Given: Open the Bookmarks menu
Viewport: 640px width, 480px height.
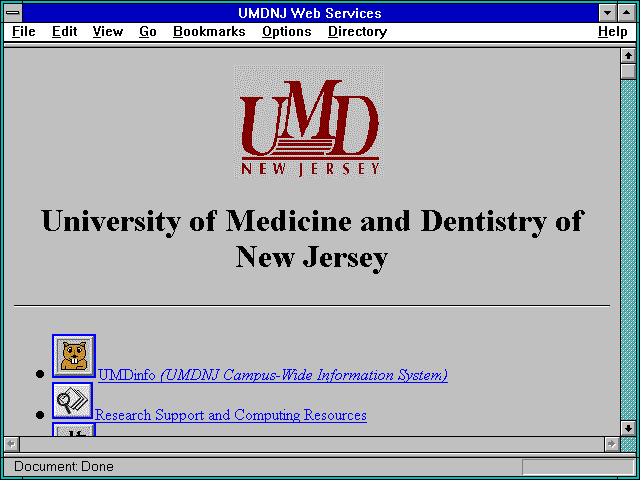Looking at the screenshot, I should point(209,32).
